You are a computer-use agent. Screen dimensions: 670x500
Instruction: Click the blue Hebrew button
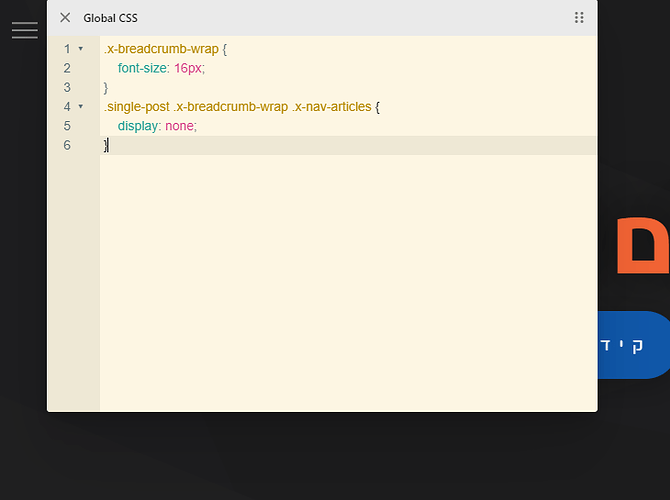632,345
